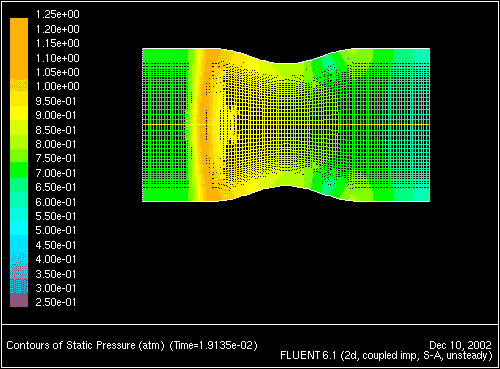Image resolution: width=500 pixels, height=369 pixels.
Task: Select the 1.05e+00 legend label
Action: click(57, 72)
